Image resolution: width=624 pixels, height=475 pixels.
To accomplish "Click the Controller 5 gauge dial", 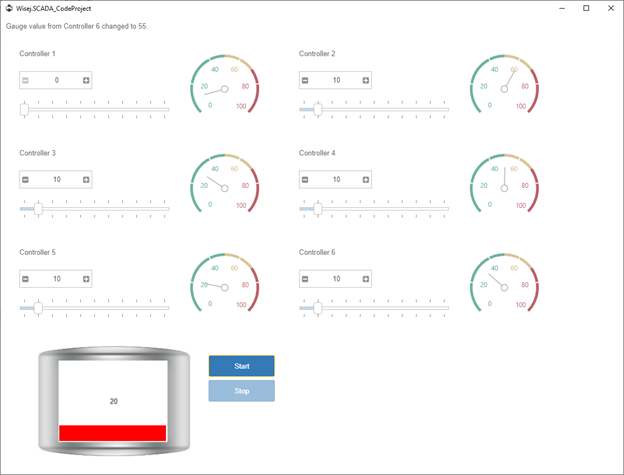I will tap(225, 283).
